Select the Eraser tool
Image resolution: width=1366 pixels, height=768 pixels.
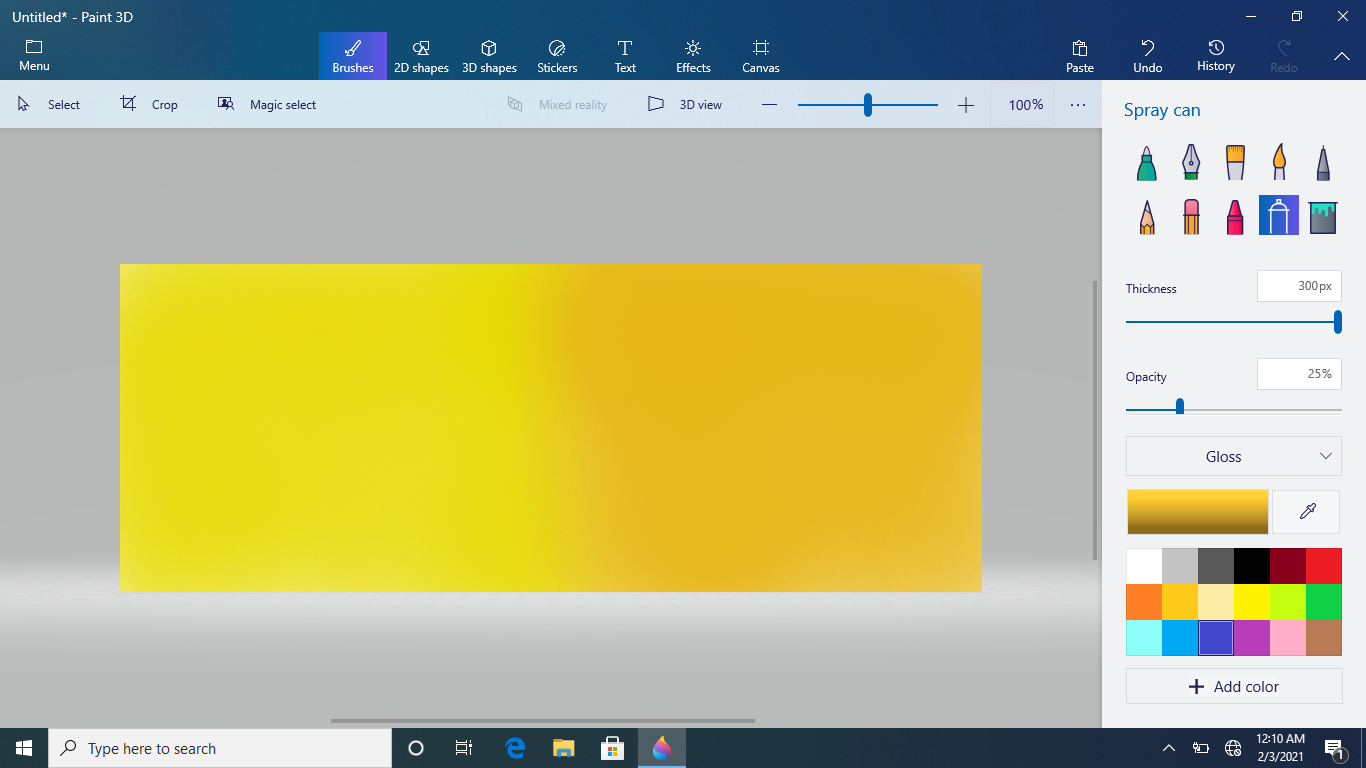1190,216
